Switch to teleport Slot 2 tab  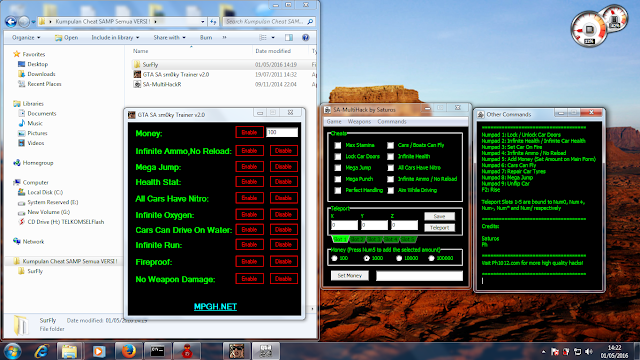click(357, 239)
